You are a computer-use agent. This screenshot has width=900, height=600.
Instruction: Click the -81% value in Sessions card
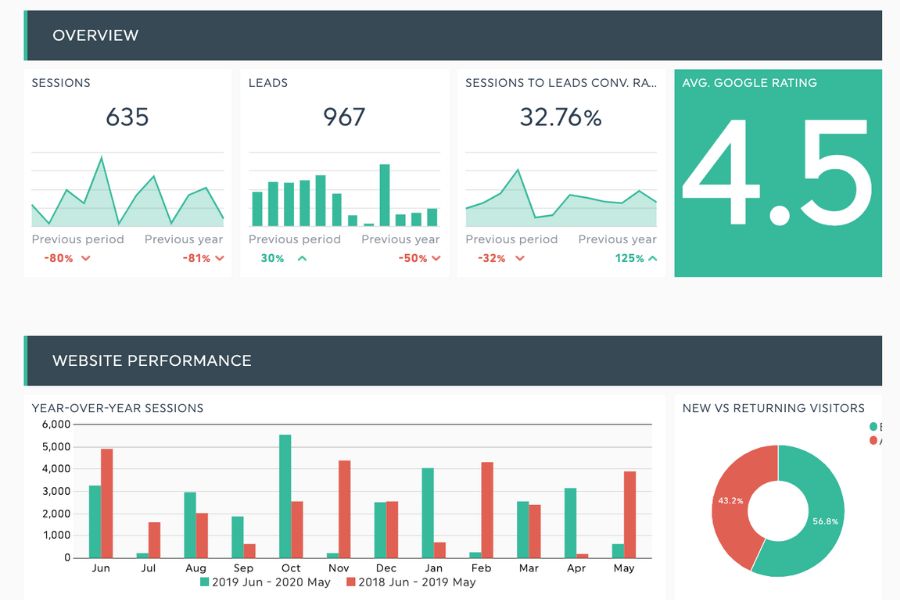coord(196,258)
